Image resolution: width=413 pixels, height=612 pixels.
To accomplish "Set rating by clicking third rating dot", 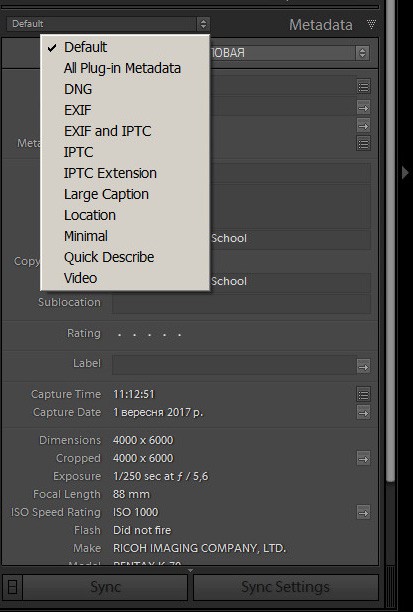I will (149, 335).
